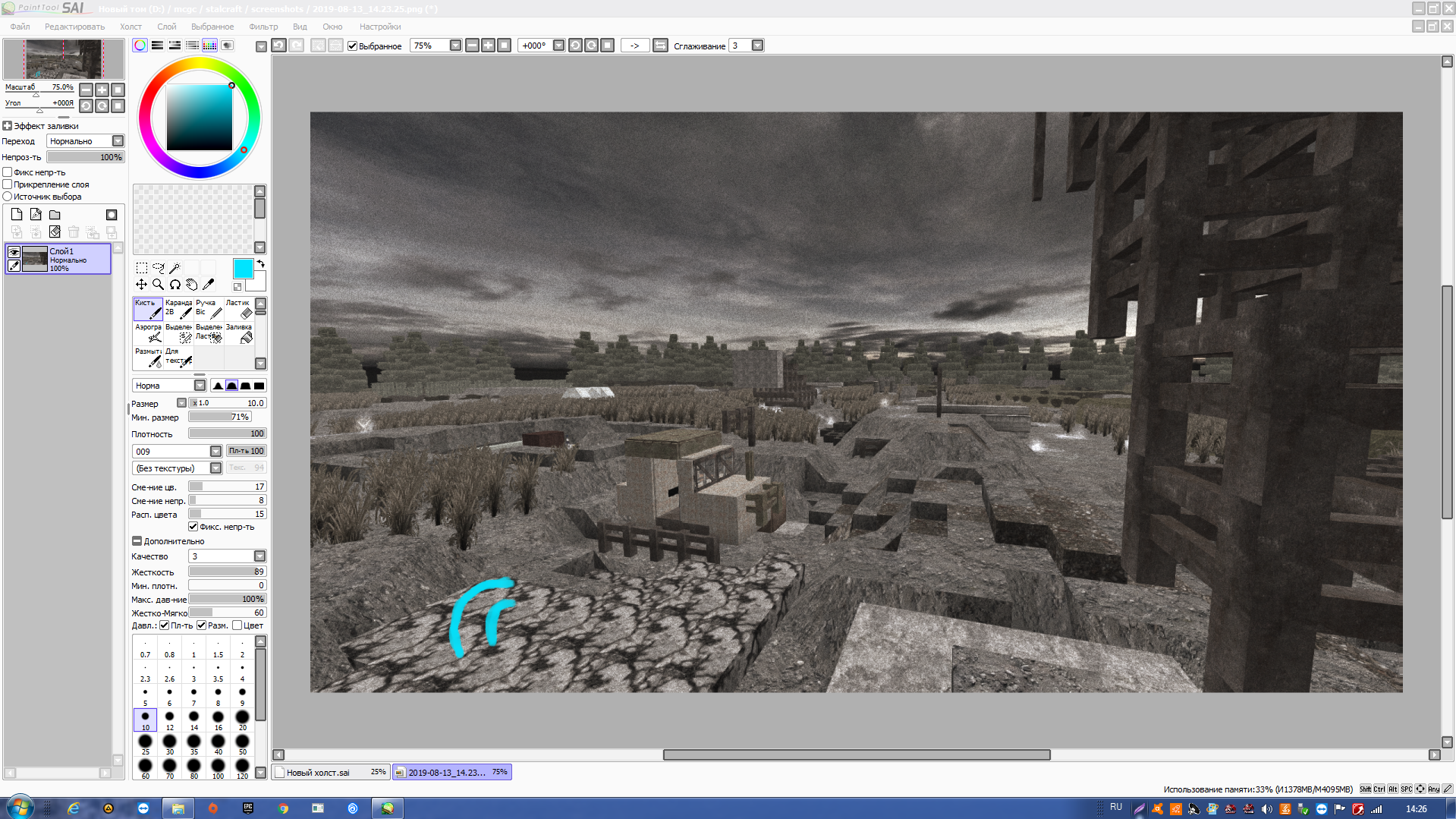
Task: Select the eyedropper color picker tool
Action: (209, 285)
